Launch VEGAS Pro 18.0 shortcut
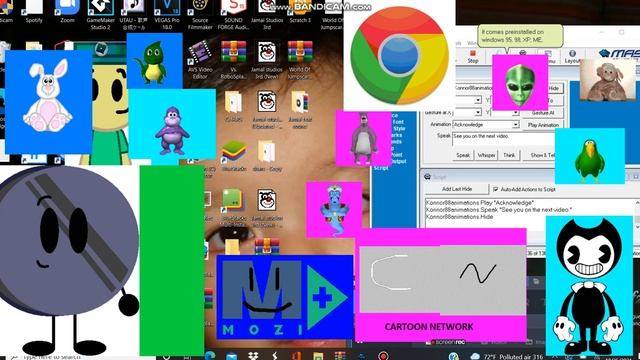This screenshot has width=640, height=360. pyautogui.click(x=167, y=14)
